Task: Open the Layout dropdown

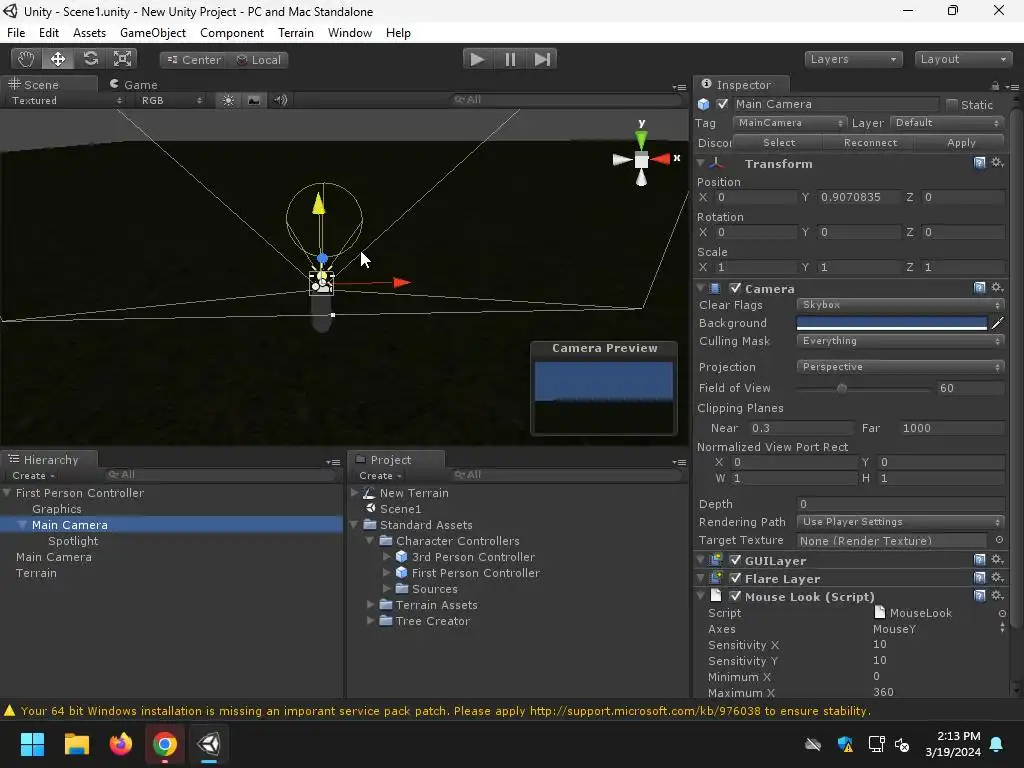Action: 963,59
